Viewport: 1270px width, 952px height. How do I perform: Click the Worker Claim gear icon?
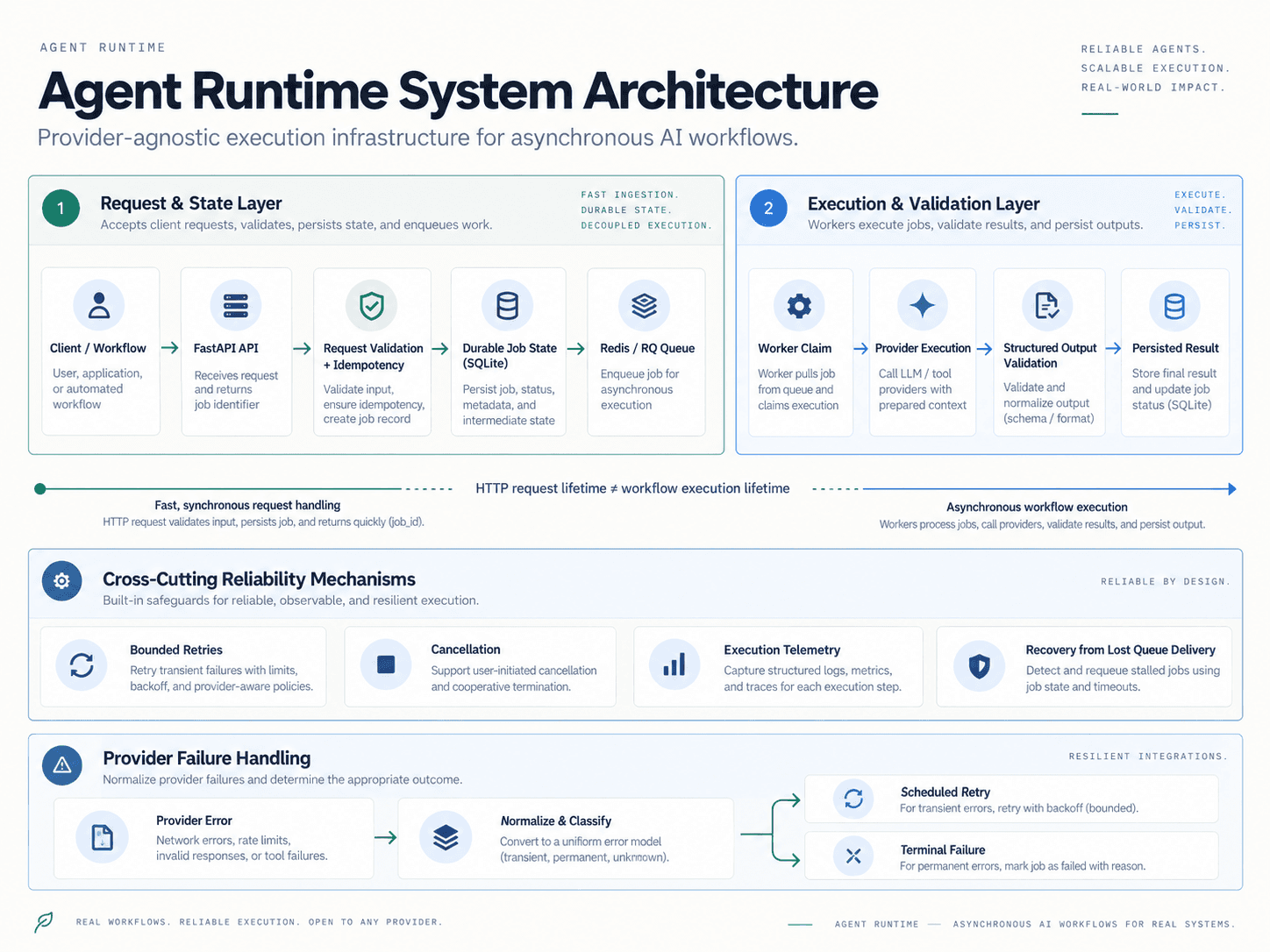(799, 305)
